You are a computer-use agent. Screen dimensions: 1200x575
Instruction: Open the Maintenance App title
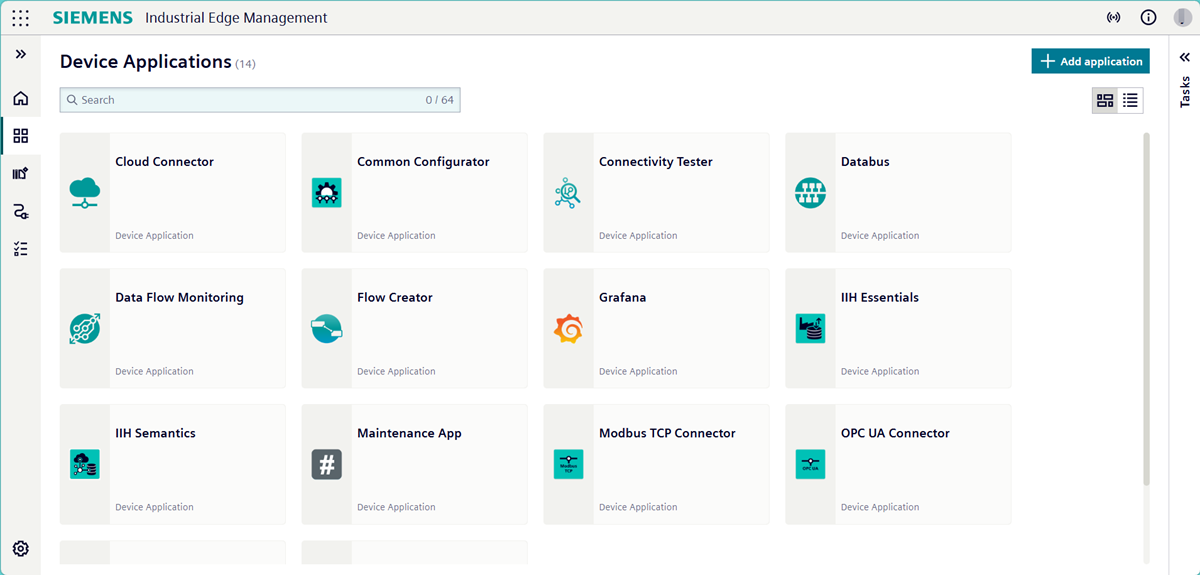click(409, 434)
